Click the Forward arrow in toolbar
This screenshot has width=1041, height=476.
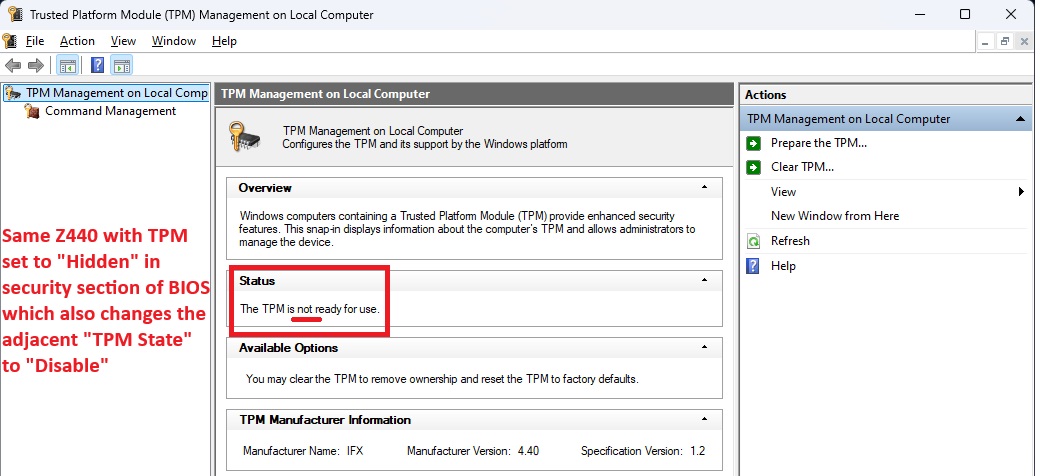(x=35, y=66)
